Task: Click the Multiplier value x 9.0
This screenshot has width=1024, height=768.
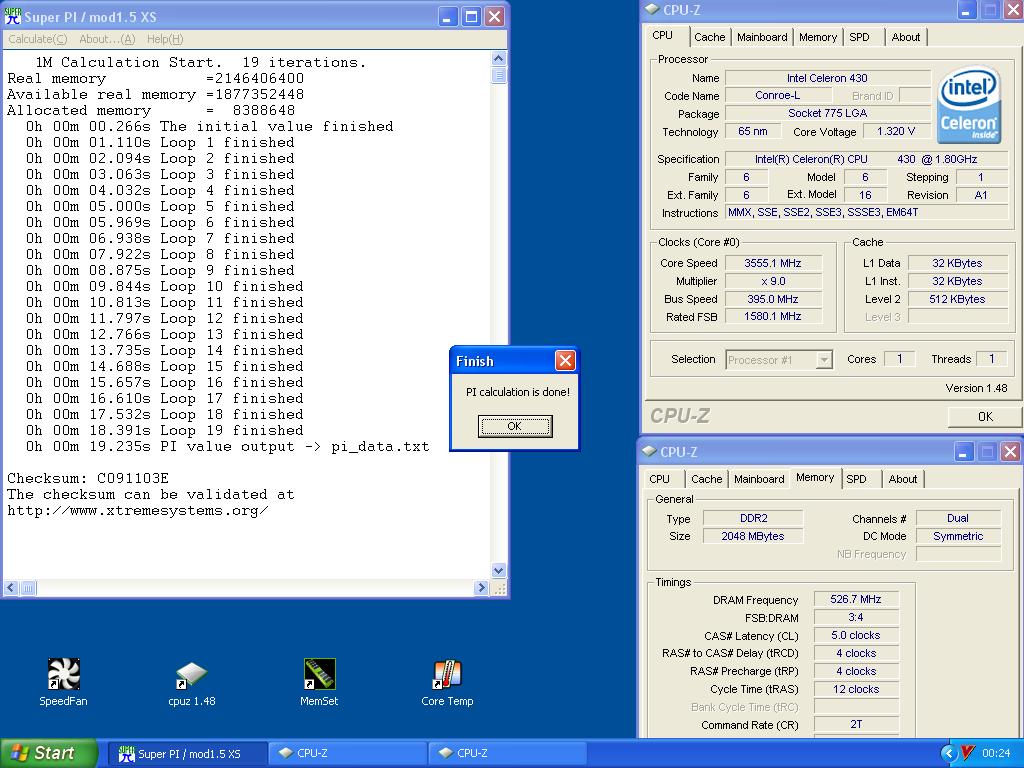Action: point(773,281)
